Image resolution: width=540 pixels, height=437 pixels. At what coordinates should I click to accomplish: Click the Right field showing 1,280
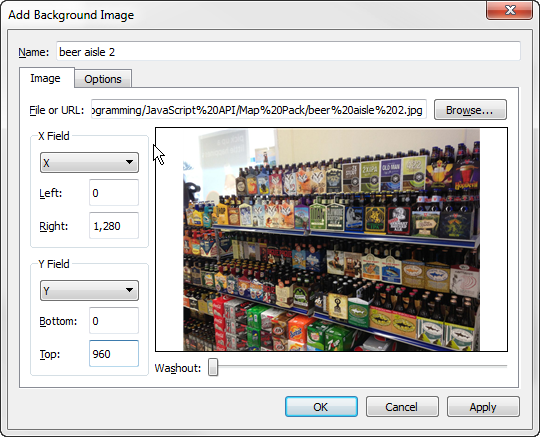point(114,226)
